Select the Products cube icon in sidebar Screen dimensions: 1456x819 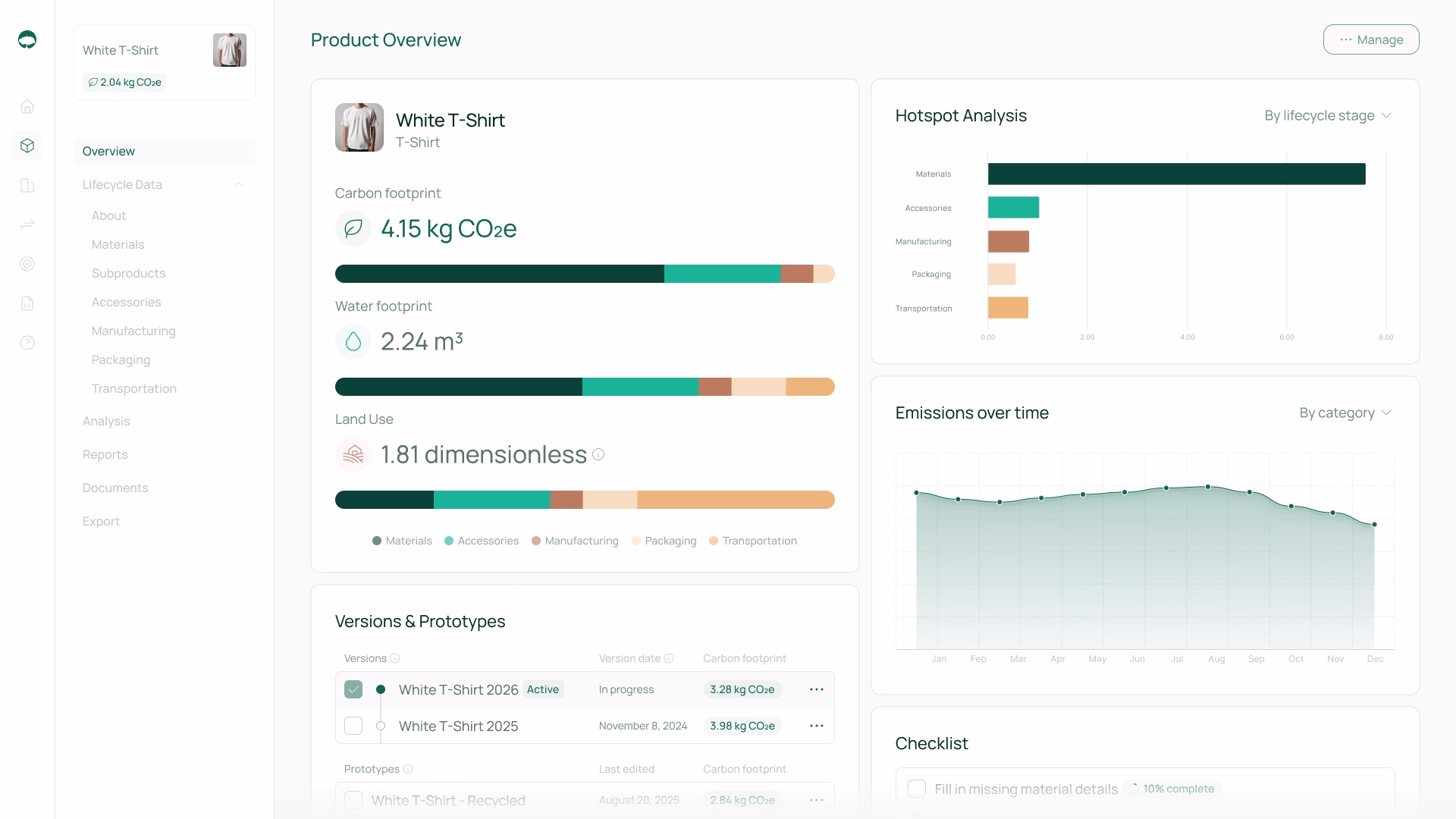pyautogui.click(x=27, y=146)
